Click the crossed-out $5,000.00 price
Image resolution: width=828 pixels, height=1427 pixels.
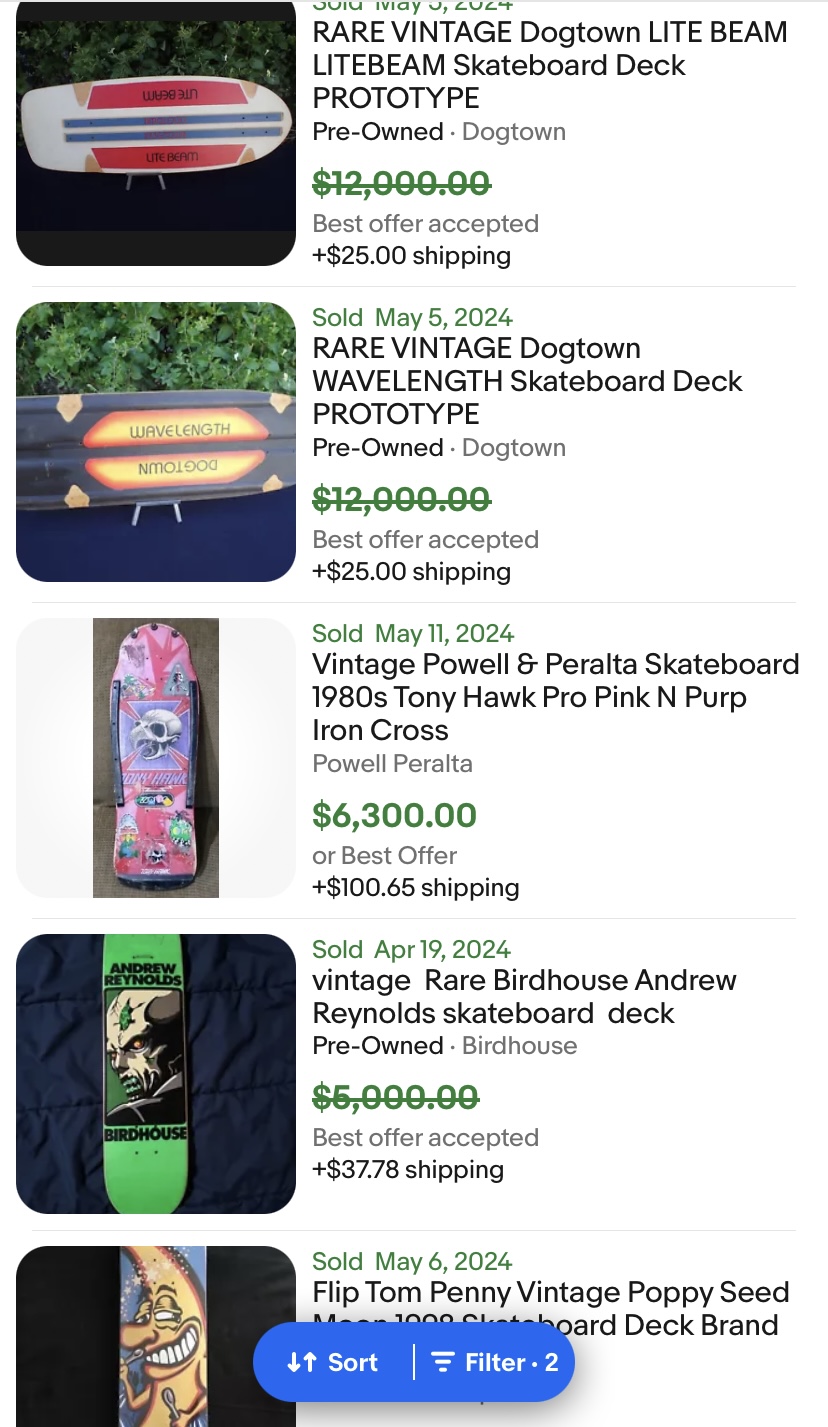click(395, 1097)
